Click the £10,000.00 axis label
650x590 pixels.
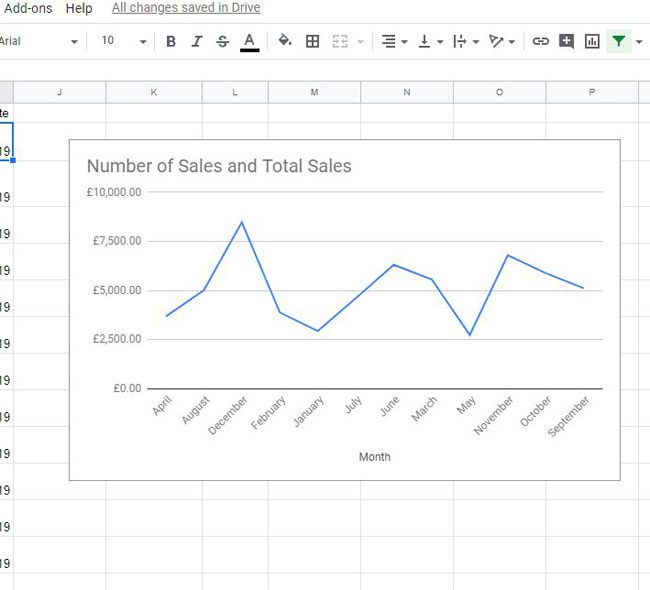pos(114,192)
